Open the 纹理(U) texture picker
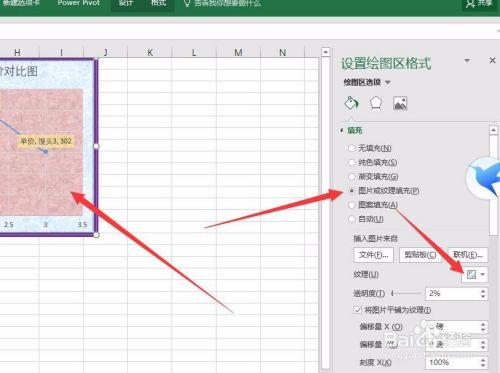 [x=475, y=274]
